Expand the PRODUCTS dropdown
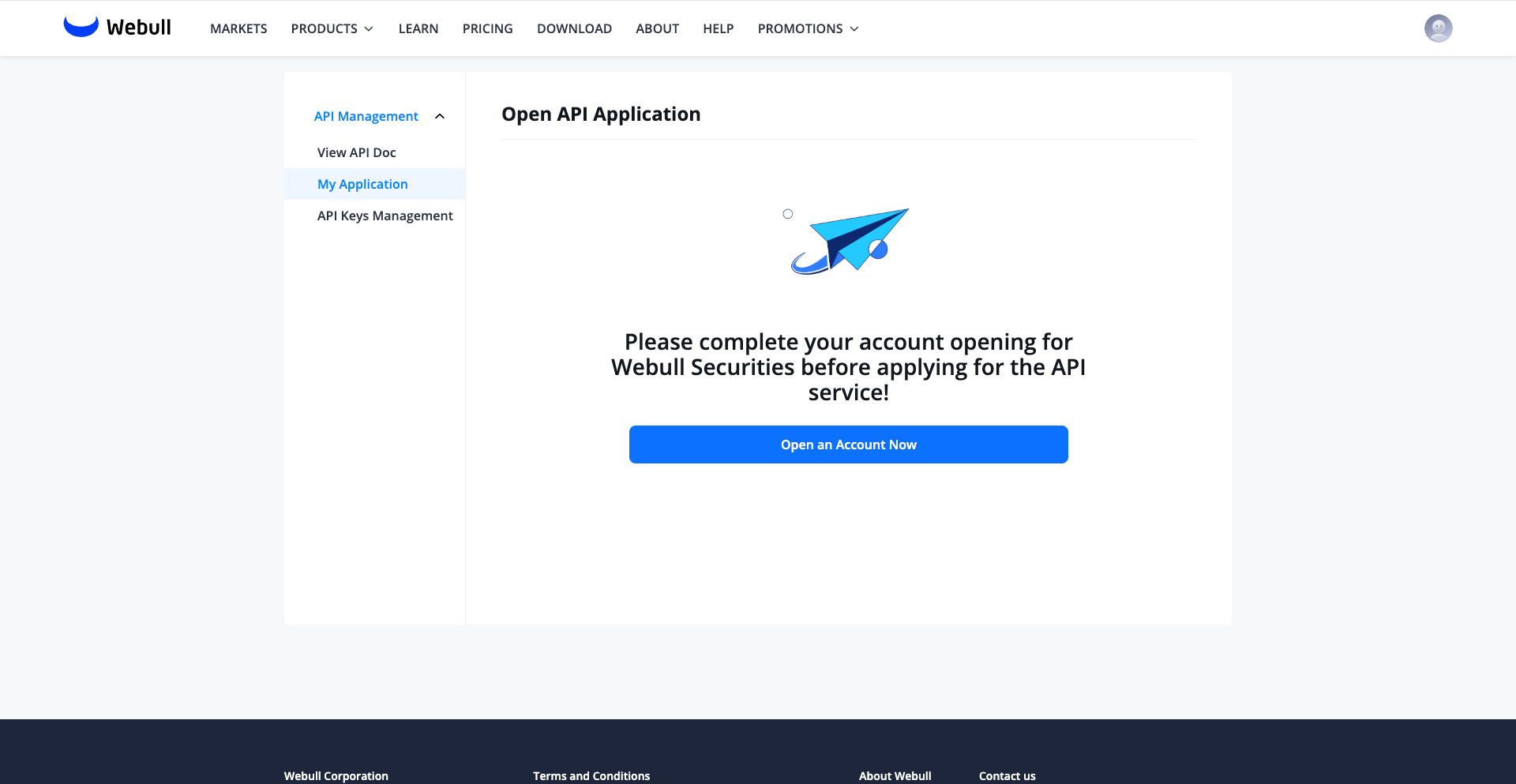The height and width of the screenshot is (784, 1516). [332, 28]
